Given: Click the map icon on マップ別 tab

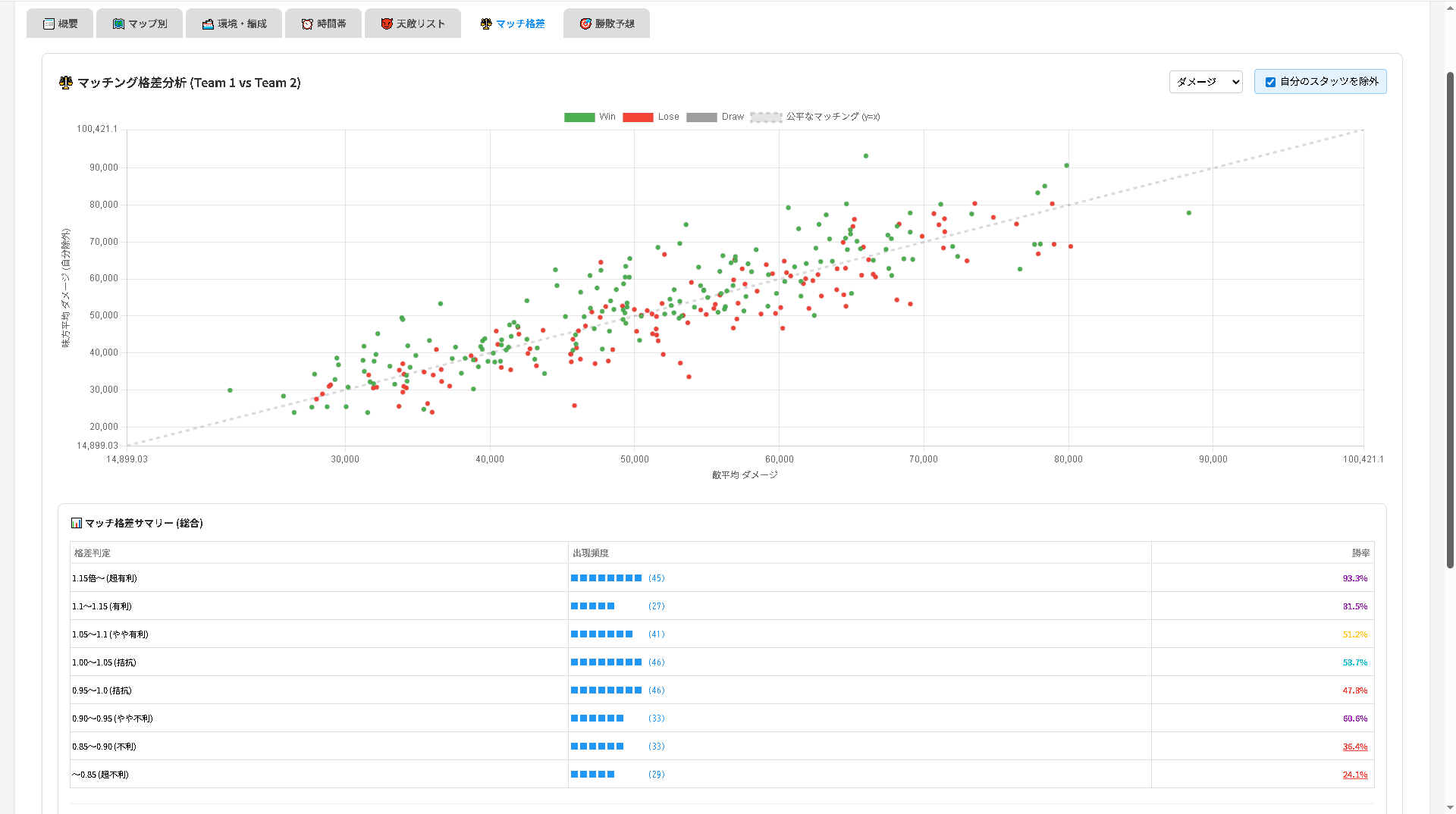Looking at the screenshot, I should (x=118, y=24).
